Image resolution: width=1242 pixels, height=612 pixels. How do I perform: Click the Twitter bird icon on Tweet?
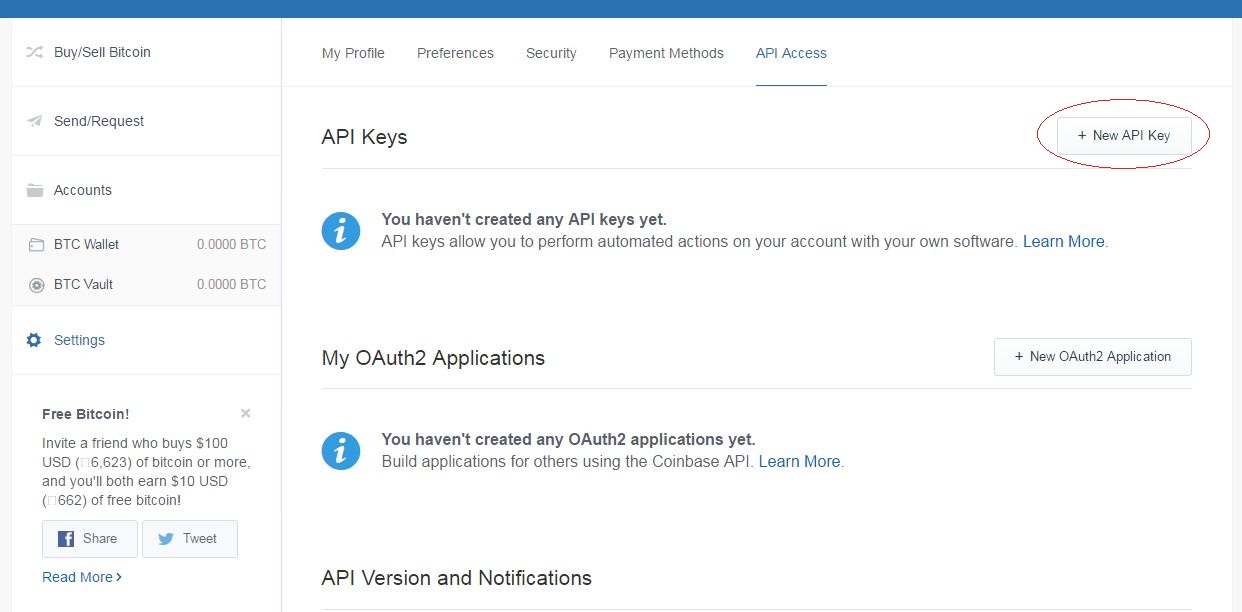[166, 539]
